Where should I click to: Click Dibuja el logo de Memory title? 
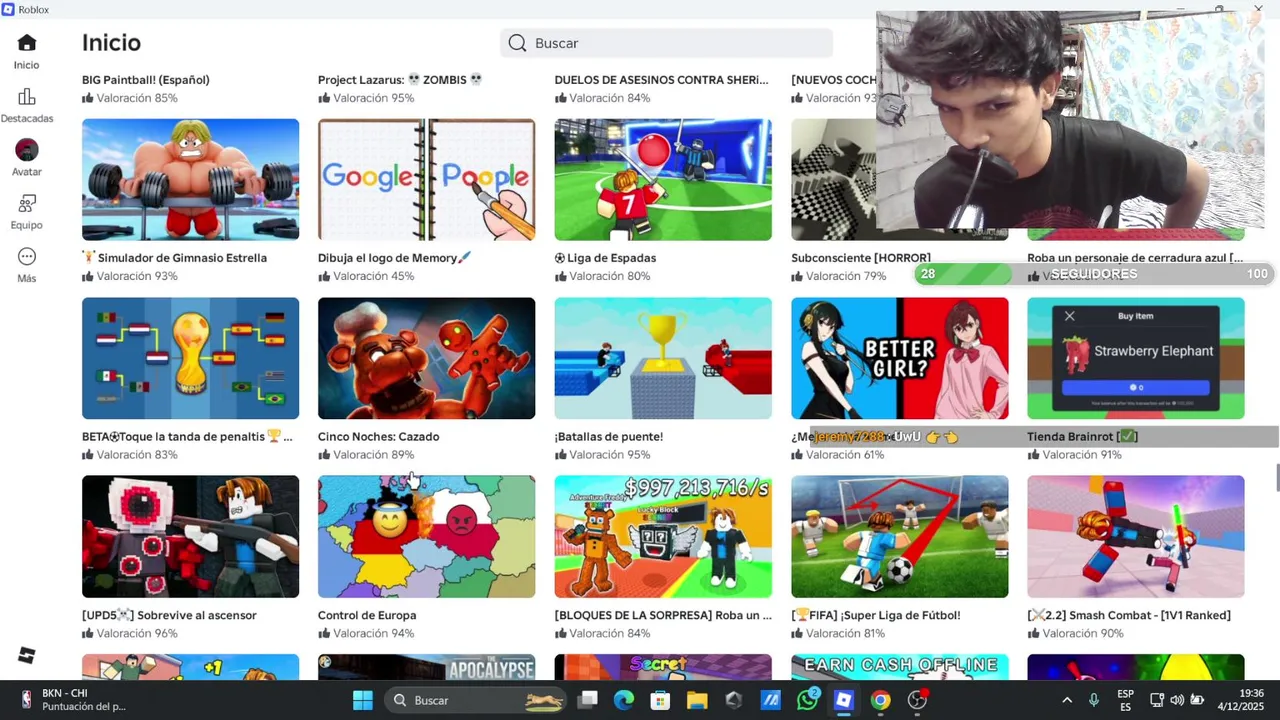point(394,258)
